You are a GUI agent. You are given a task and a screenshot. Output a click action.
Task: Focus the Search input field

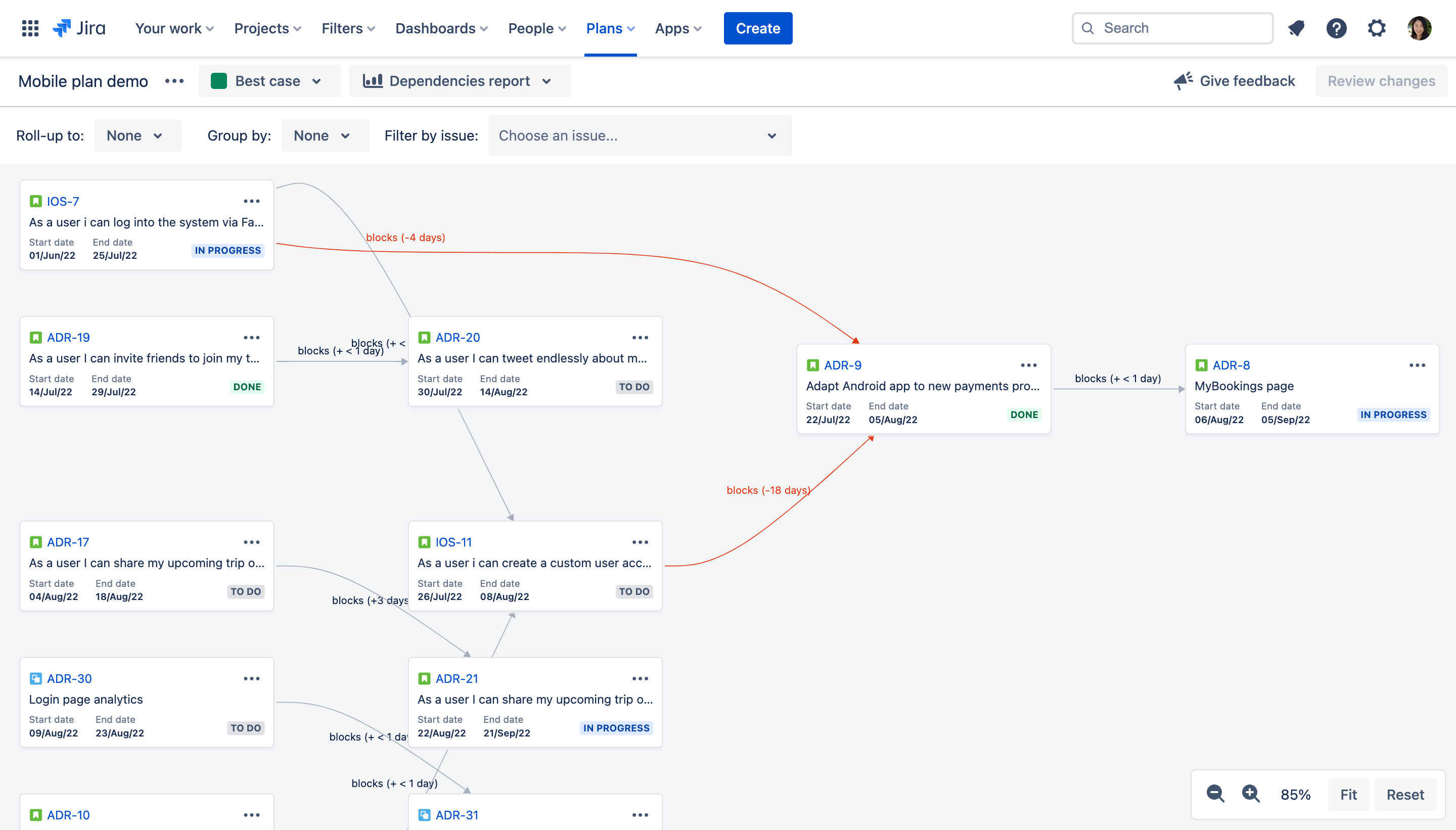tap(1173, 28)
